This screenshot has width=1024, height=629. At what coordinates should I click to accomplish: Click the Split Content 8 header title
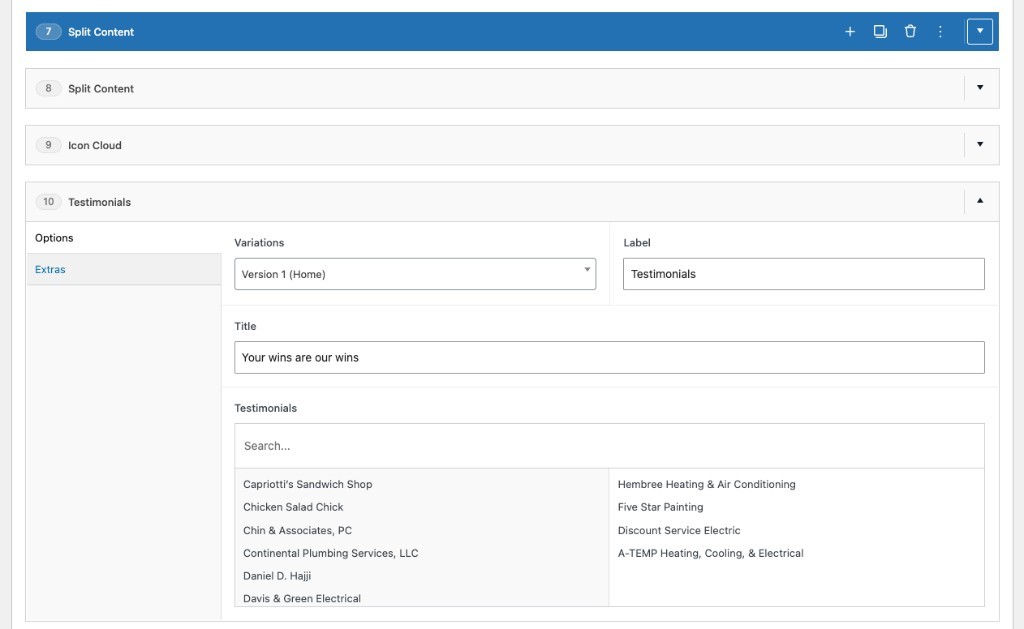tap(101, 89)
